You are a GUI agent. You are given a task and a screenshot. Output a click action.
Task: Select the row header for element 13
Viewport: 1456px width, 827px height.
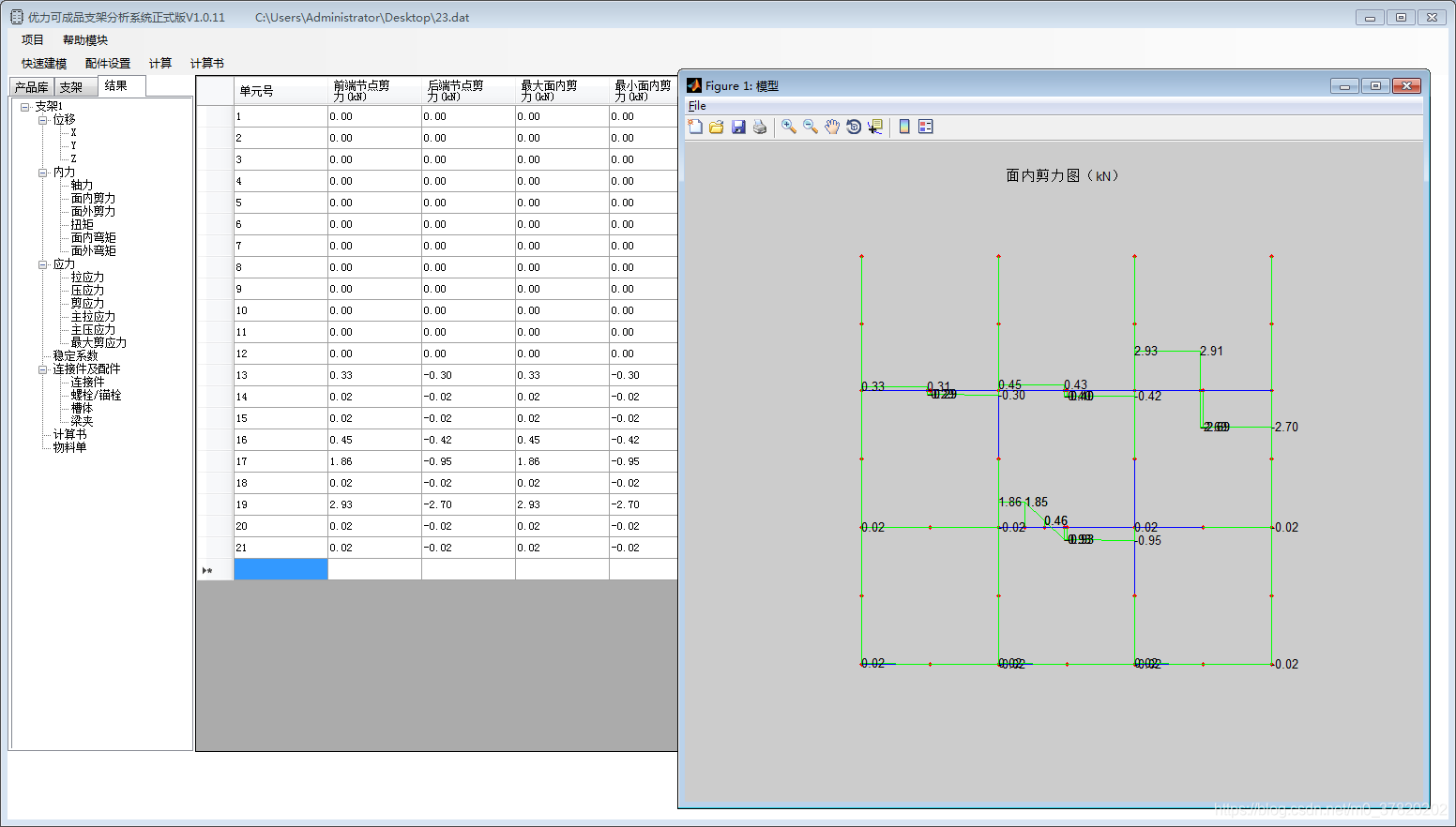tap(215, 375)
